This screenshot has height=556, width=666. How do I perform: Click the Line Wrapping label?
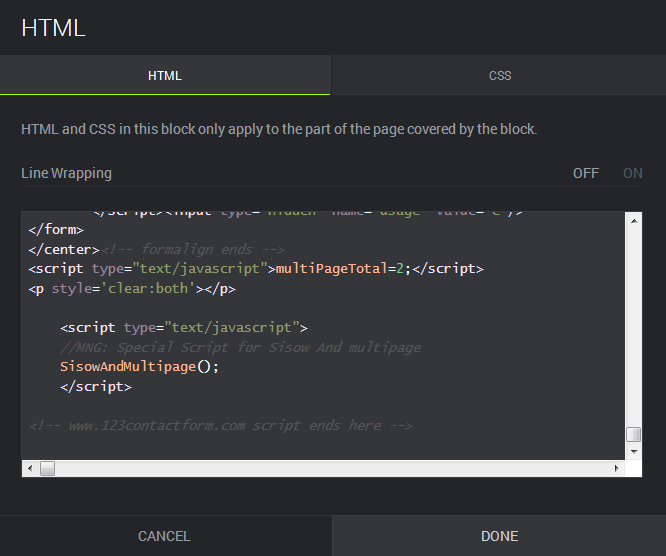(67, 173)
